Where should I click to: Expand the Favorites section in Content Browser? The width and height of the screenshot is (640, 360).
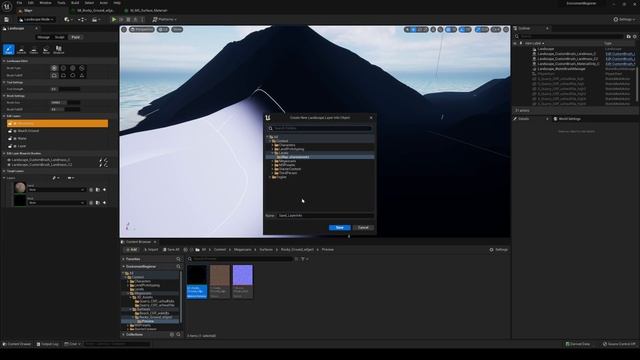(x=124, y=259)
